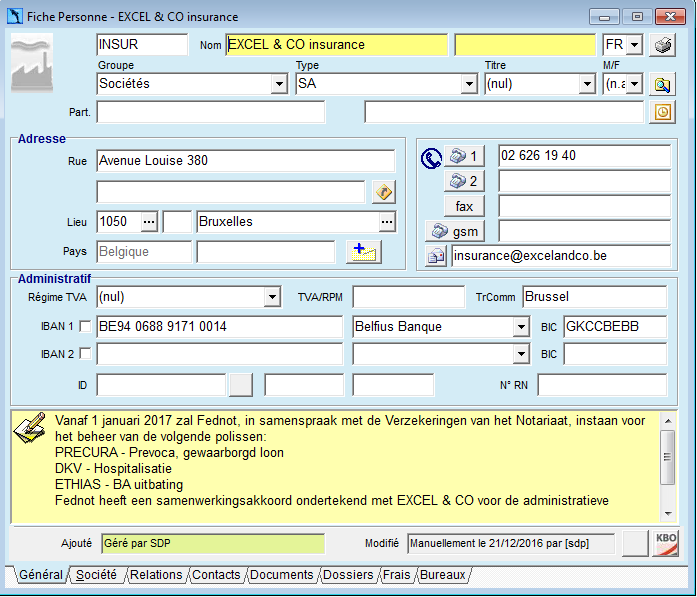The image size is (697, 597).
Task: Switch to the Dossiers tab
Action: coord(348,575)
